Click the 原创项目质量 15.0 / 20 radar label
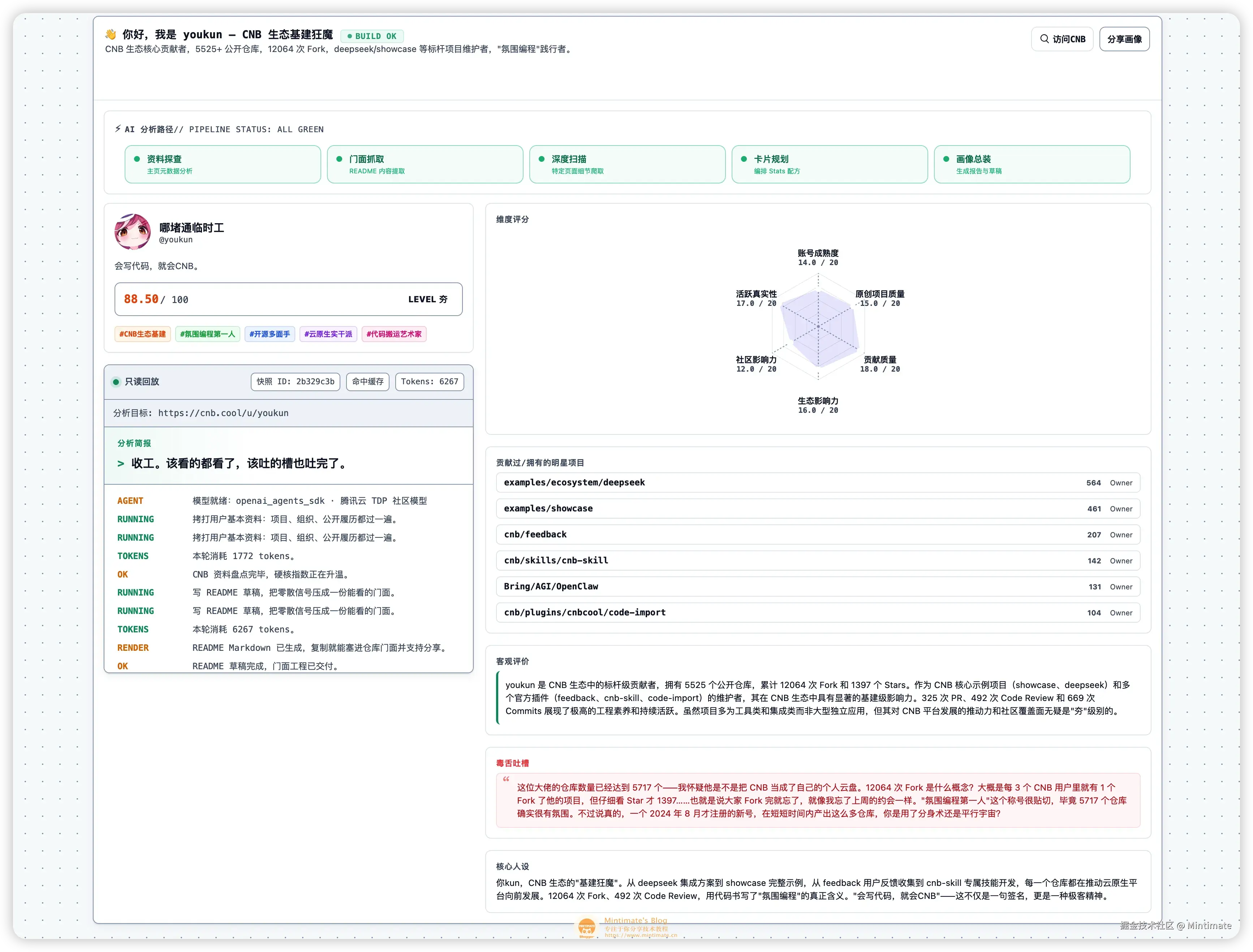This screenshot has height=952, width=1253. click(879, 299)
